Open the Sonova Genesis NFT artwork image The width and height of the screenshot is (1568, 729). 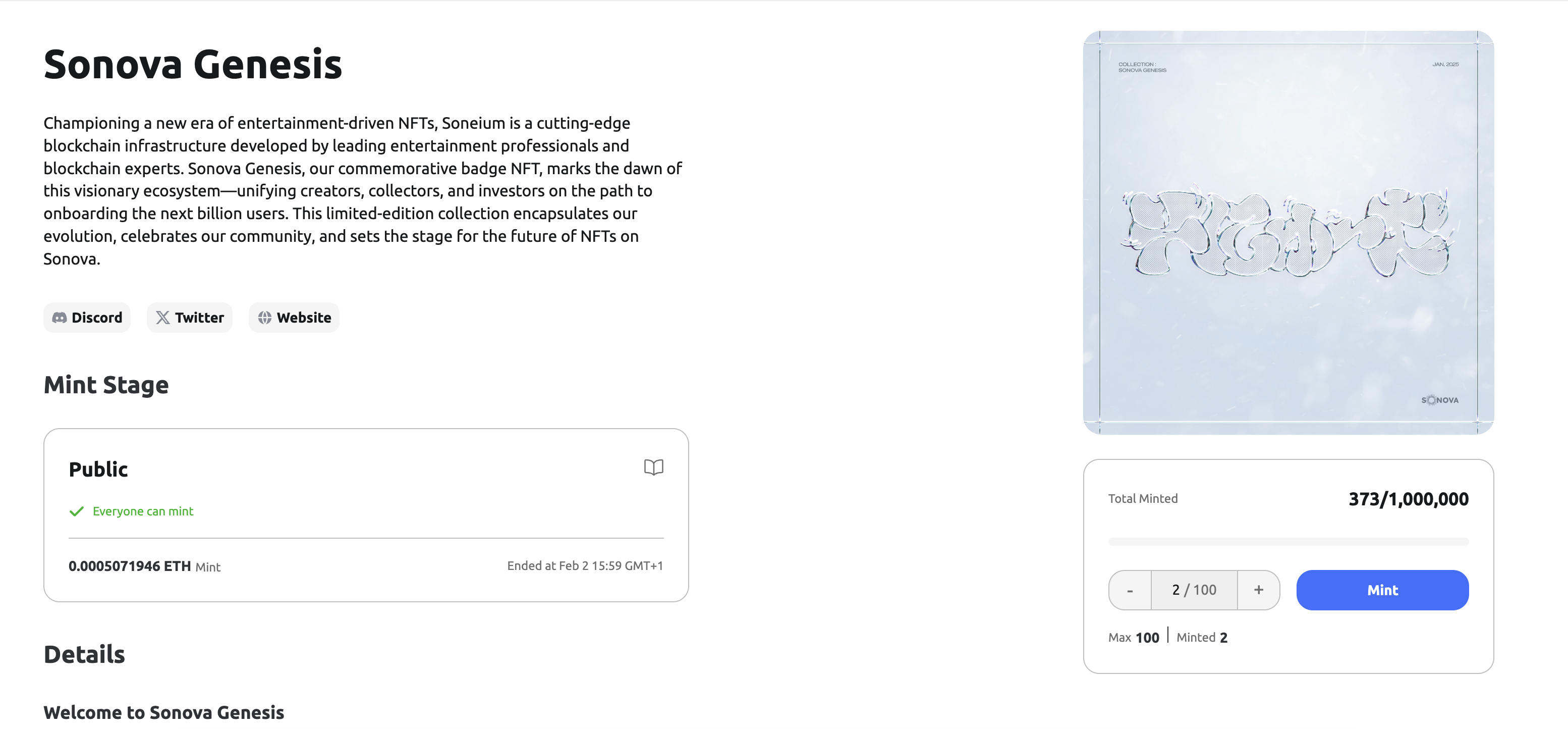[1288, 232]
